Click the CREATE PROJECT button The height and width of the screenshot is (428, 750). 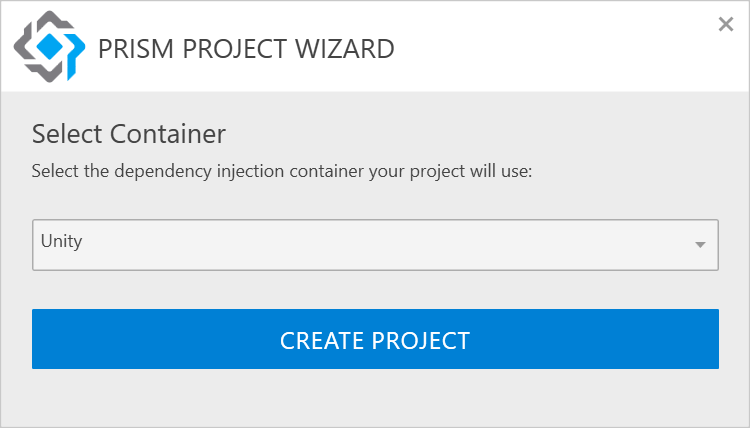[x=375, y=339]
